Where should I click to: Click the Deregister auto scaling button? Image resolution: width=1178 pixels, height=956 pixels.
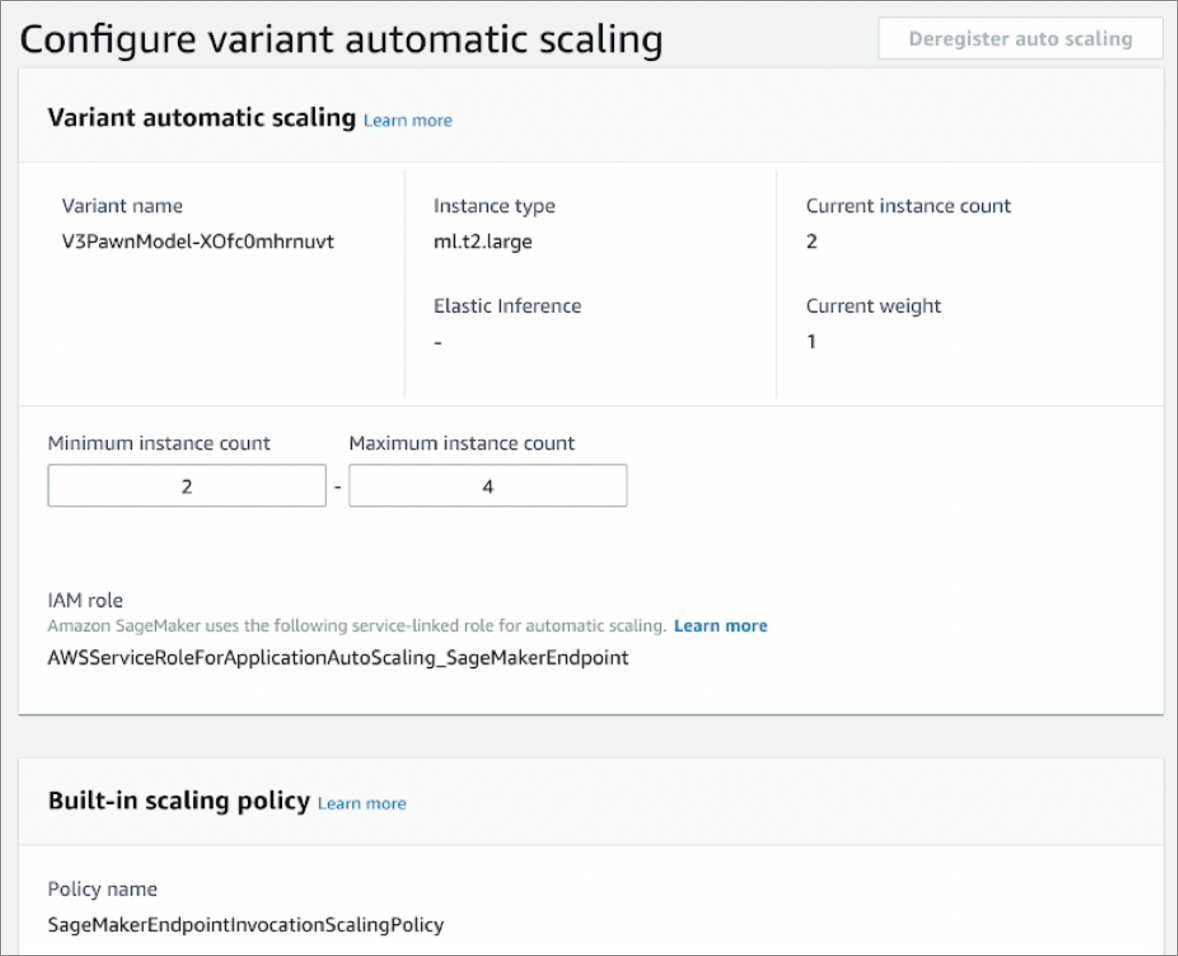pyautogui.click(x=1020, y=39)
